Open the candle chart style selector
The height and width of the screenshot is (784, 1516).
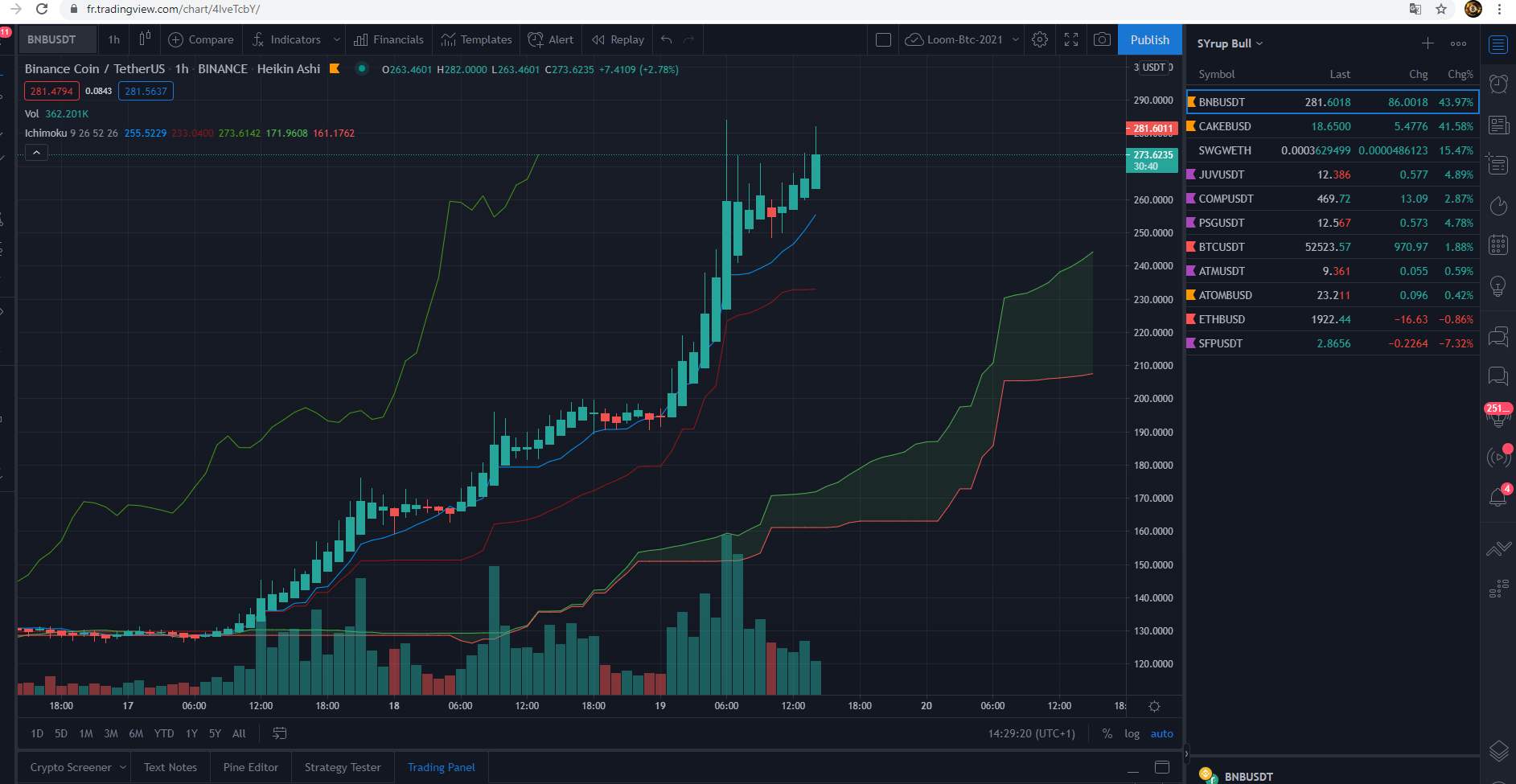[x=145, y=39]
